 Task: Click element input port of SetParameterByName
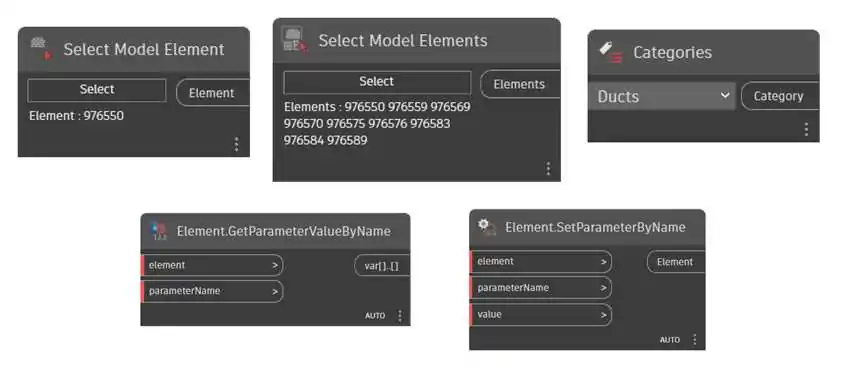(x=541, y=262)
